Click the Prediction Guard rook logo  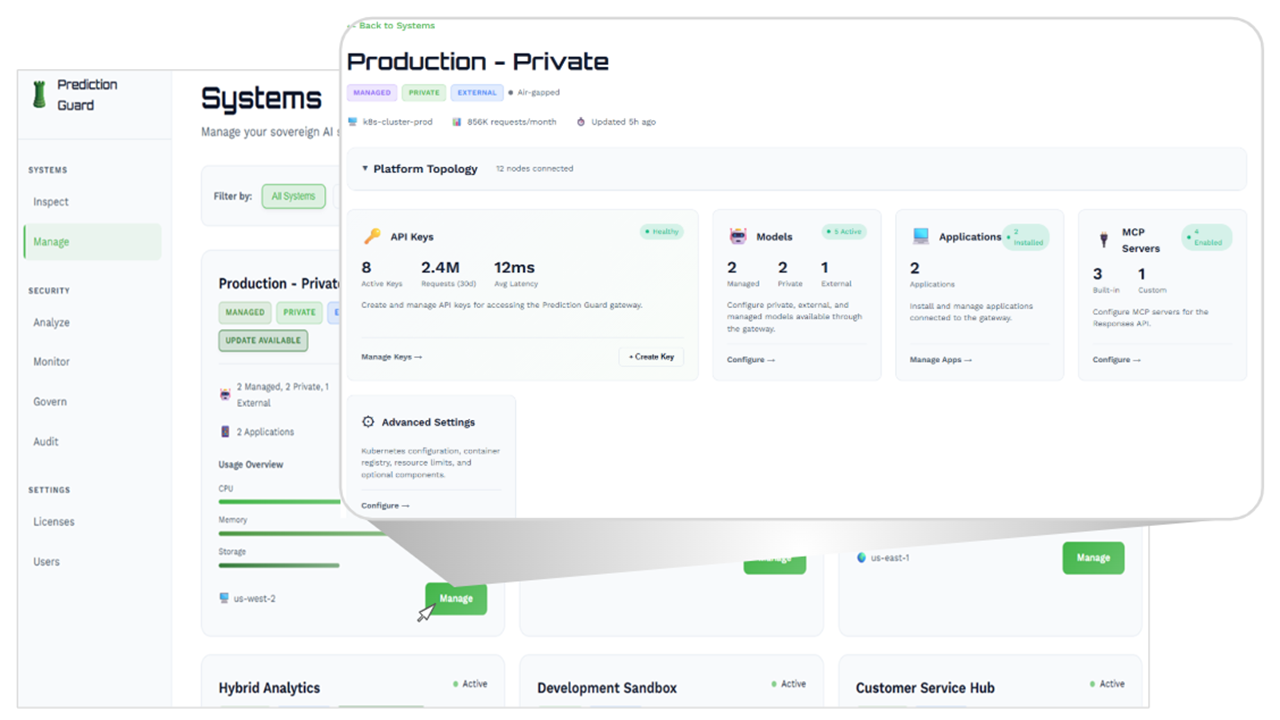coord(40,95)
